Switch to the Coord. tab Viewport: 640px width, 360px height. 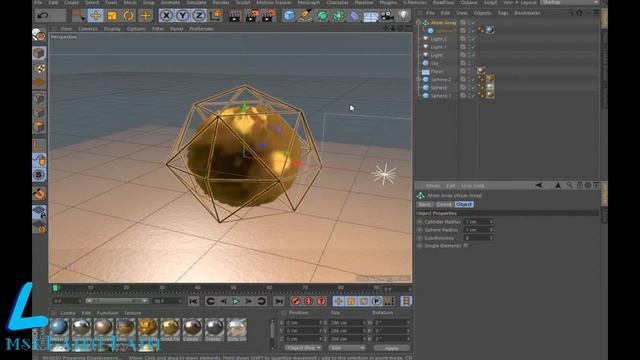pyautogui.click(x=444, y=204)
